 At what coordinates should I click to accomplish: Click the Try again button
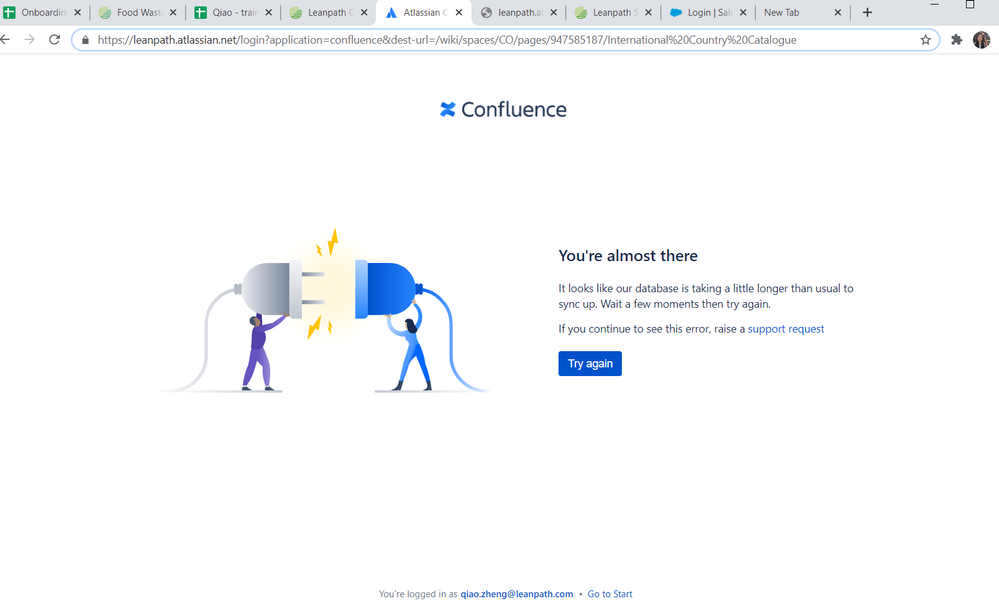[x=590, y=363]
